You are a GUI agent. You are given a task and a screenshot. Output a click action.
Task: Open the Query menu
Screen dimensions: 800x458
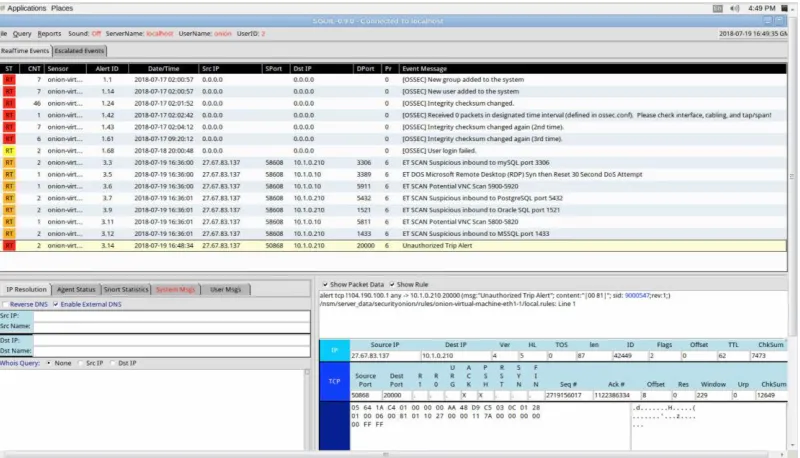(22, 34)
